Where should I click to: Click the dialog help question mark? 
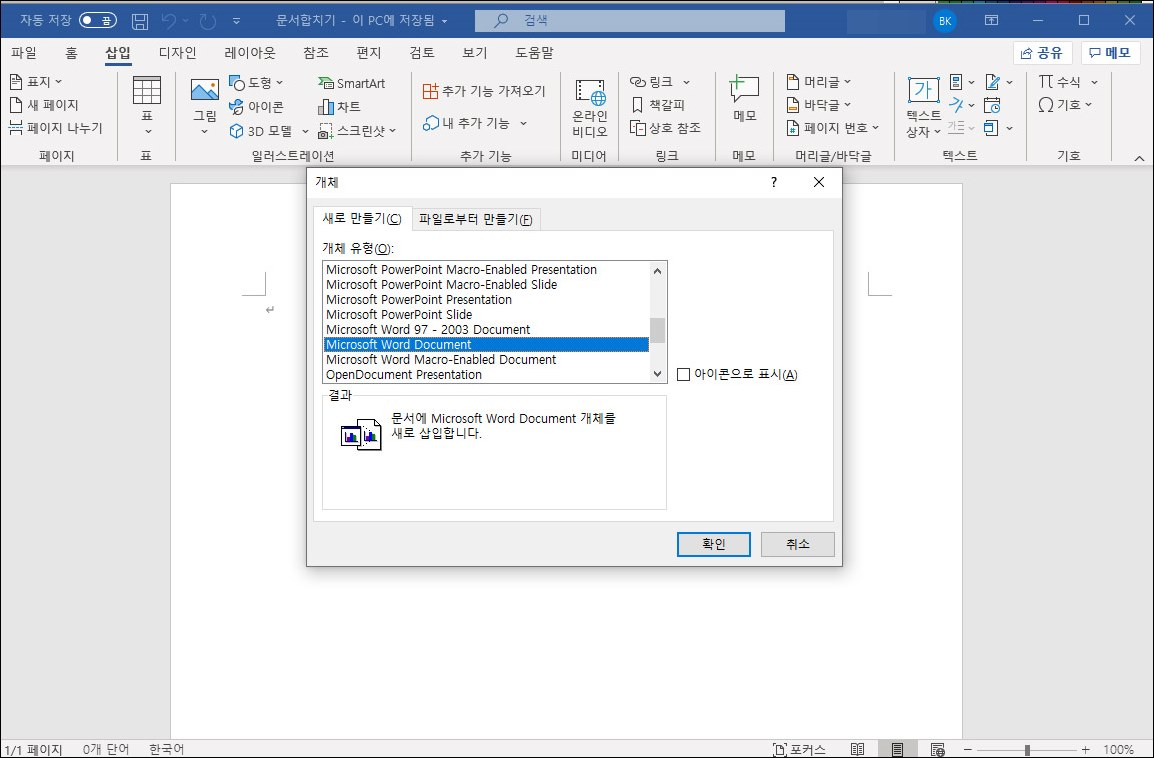coord(774,183)
